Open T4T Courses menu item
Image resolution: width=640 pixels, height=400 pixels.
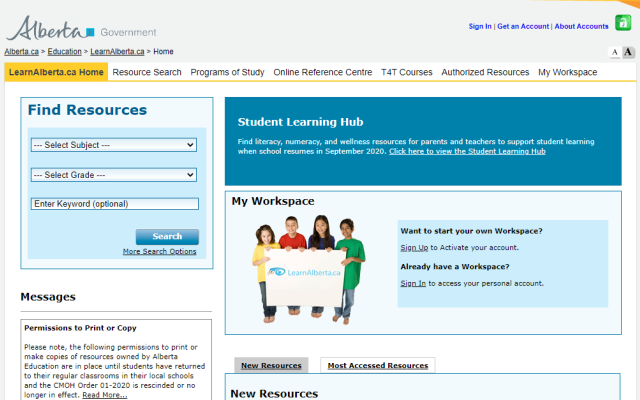tap(407, 72)
